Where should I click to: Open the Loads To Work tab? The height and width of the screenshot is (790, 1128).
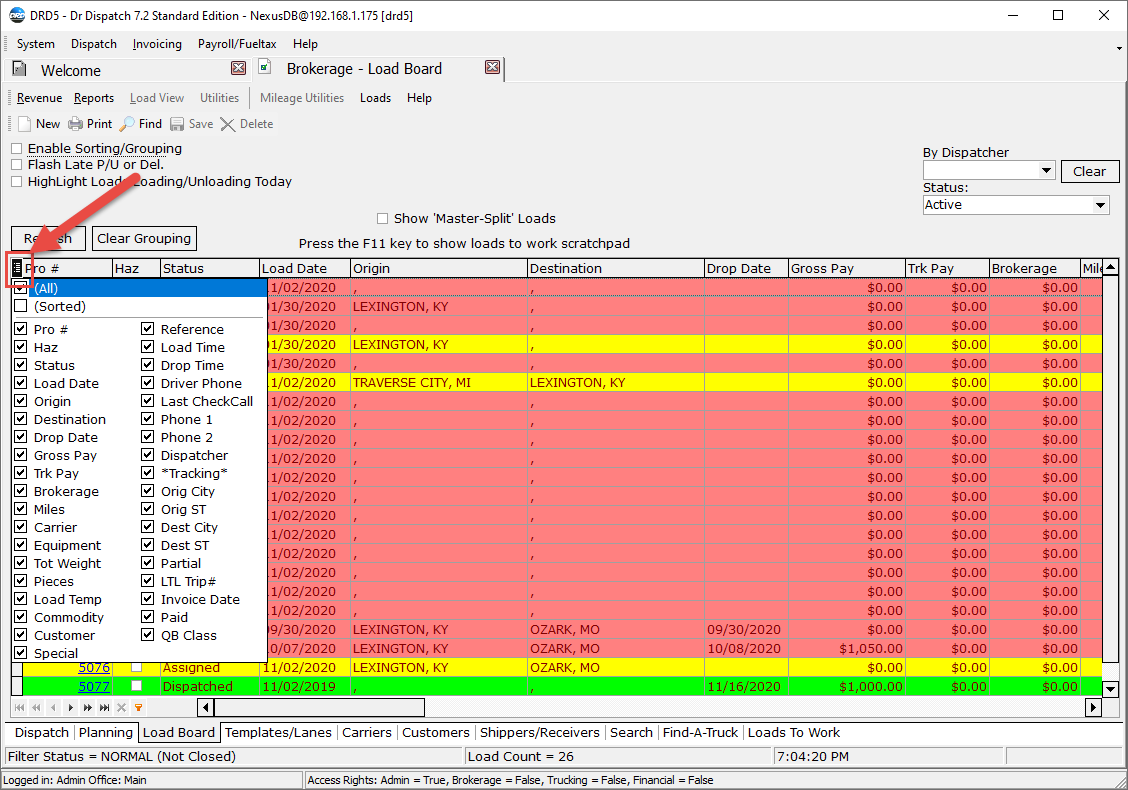pyautogui.click(x=793, y=732)
